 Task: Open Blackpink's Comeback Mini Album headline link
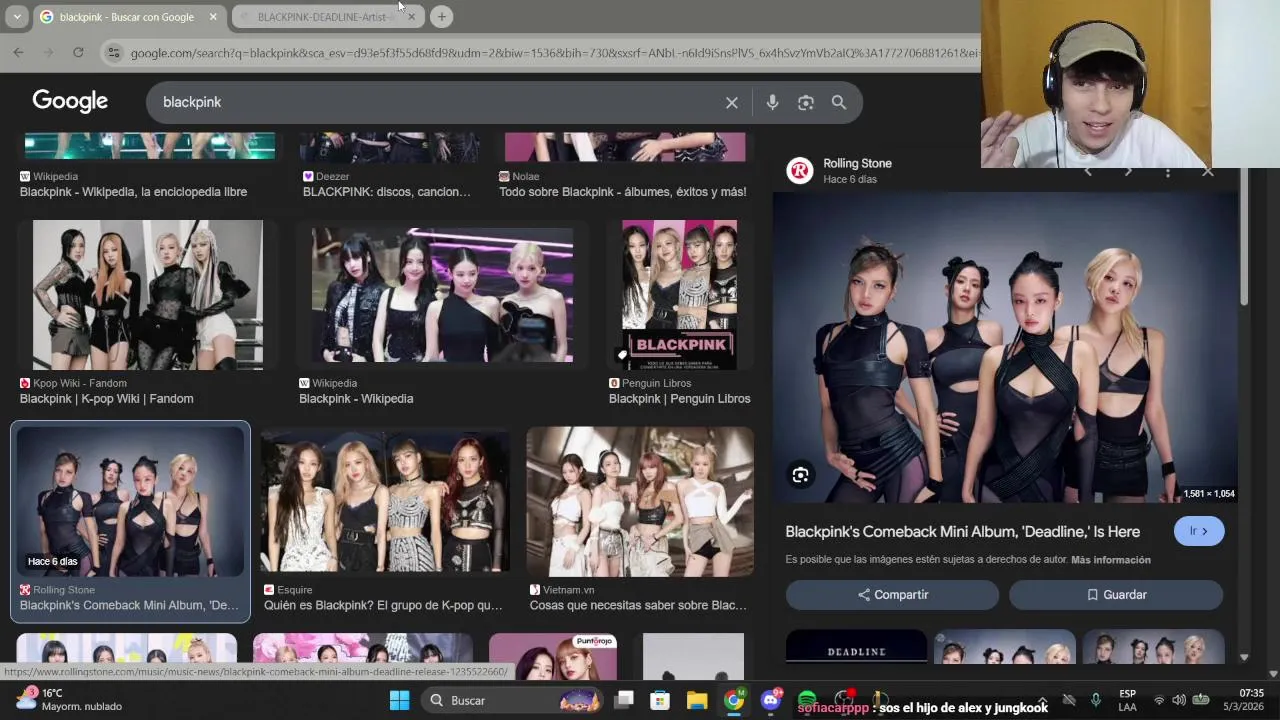pos(962,532)
